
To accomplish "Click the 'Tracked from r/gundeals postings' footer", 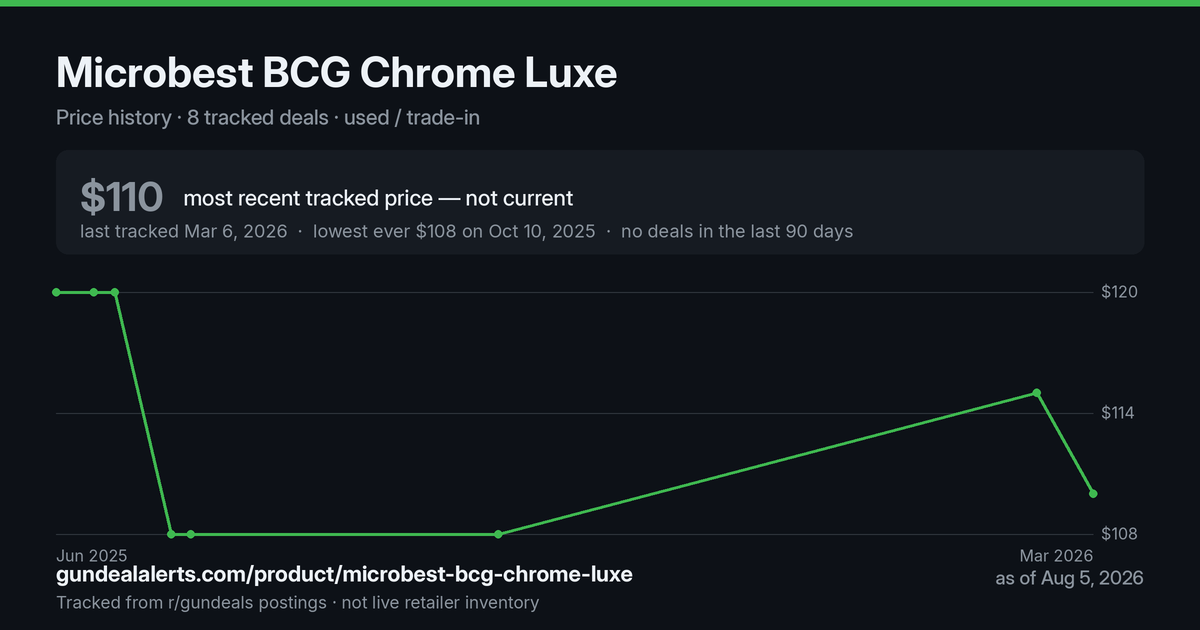I will [x=191, y=602].
